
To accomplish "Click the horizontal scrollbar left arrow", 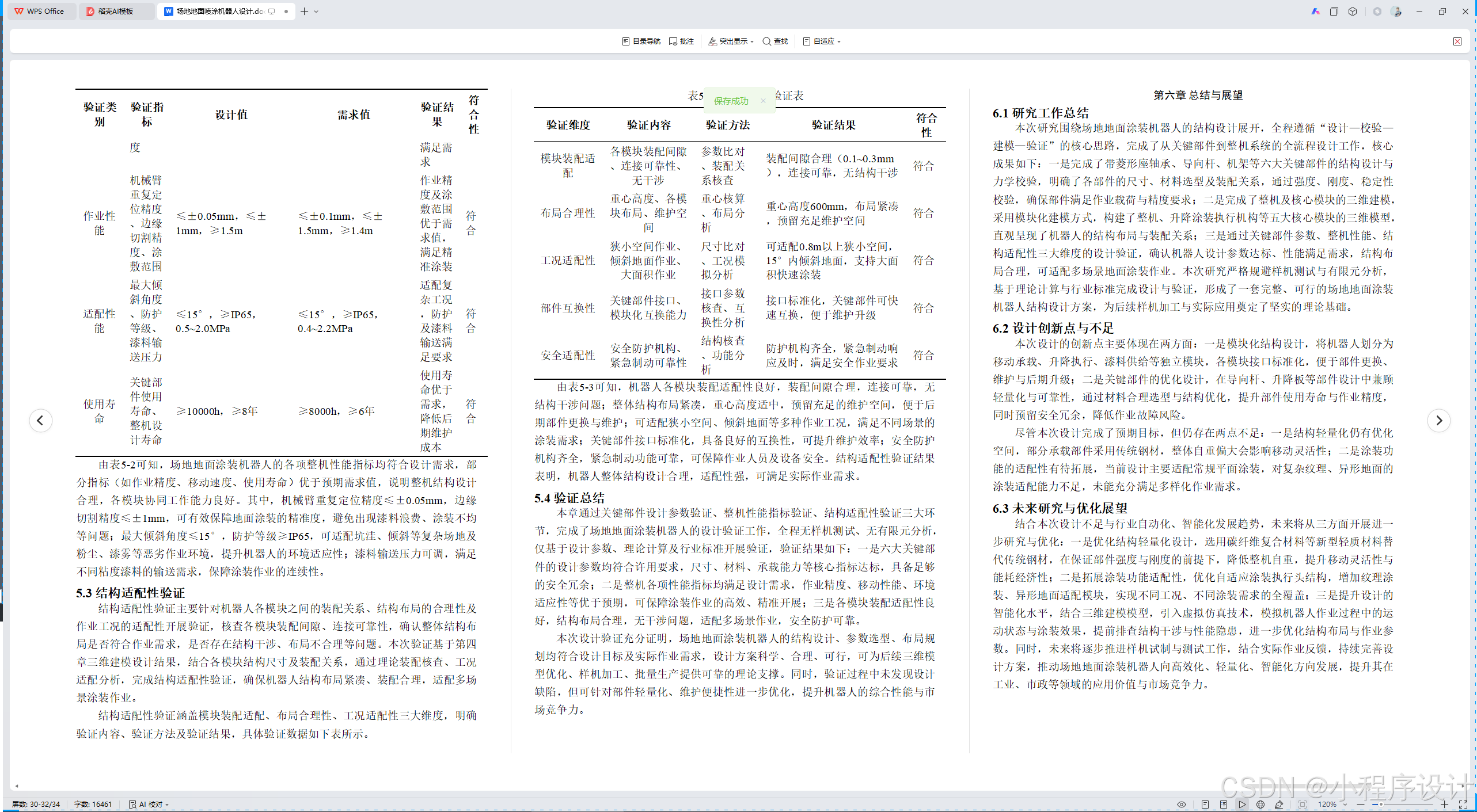I will [x=17, y=786].
